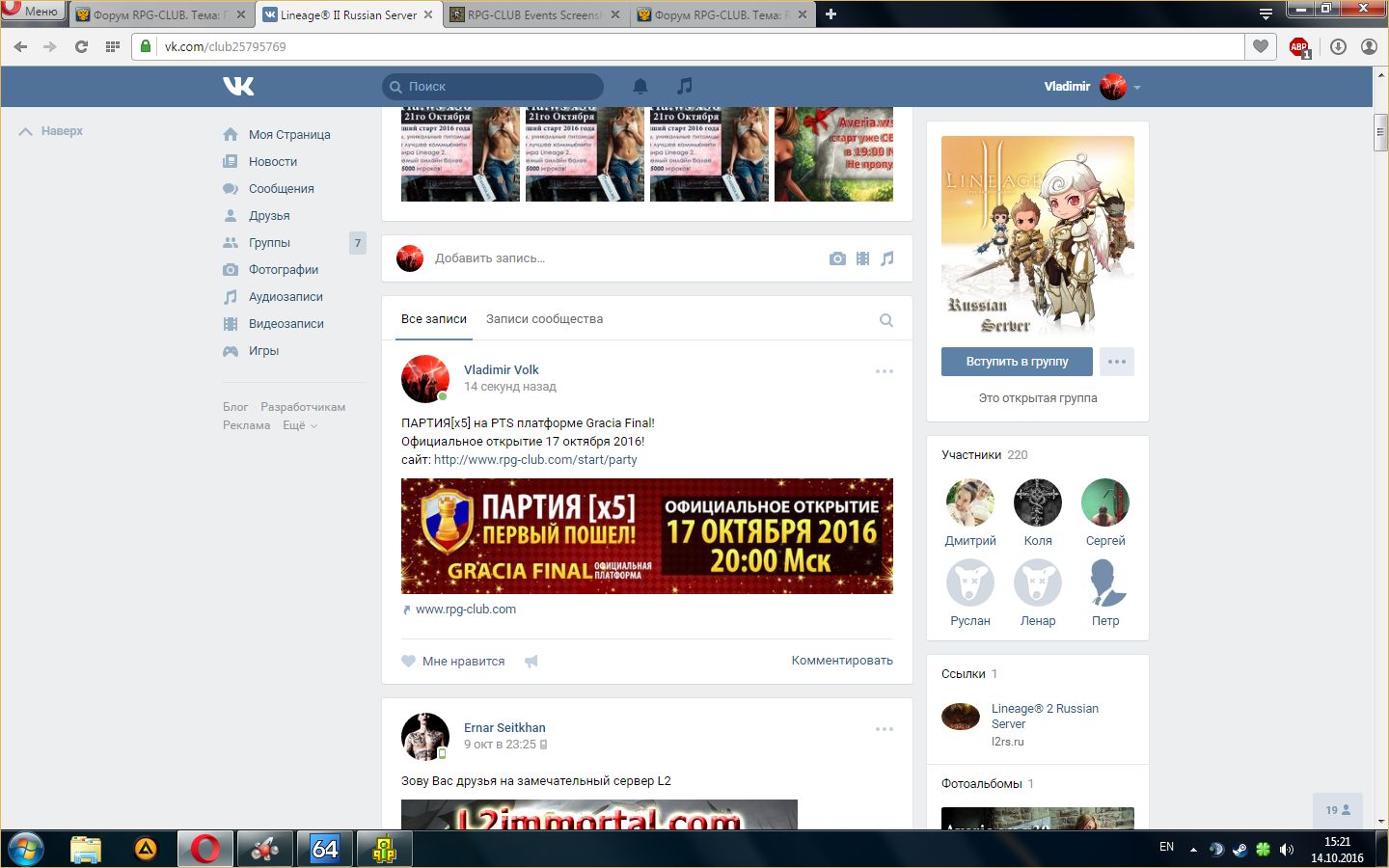Expand the Vladimir profile dropdown arrow
This screenshot has width=1389, height=868.
pyautogui.click(x=1137, y=87)
